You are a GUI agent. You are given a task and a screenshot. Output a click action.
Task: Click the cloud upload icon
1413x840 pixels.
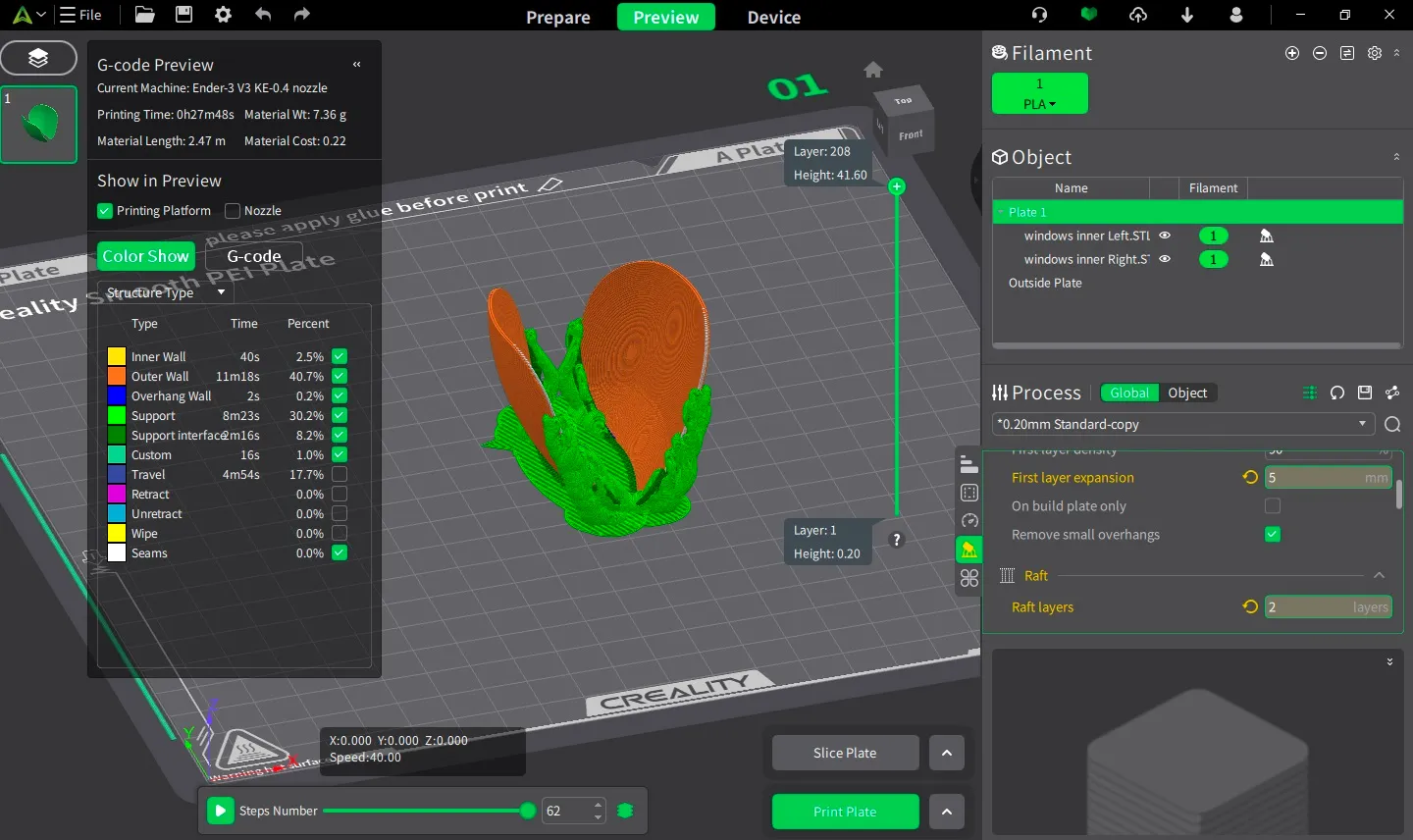(x=1138, y=15)
